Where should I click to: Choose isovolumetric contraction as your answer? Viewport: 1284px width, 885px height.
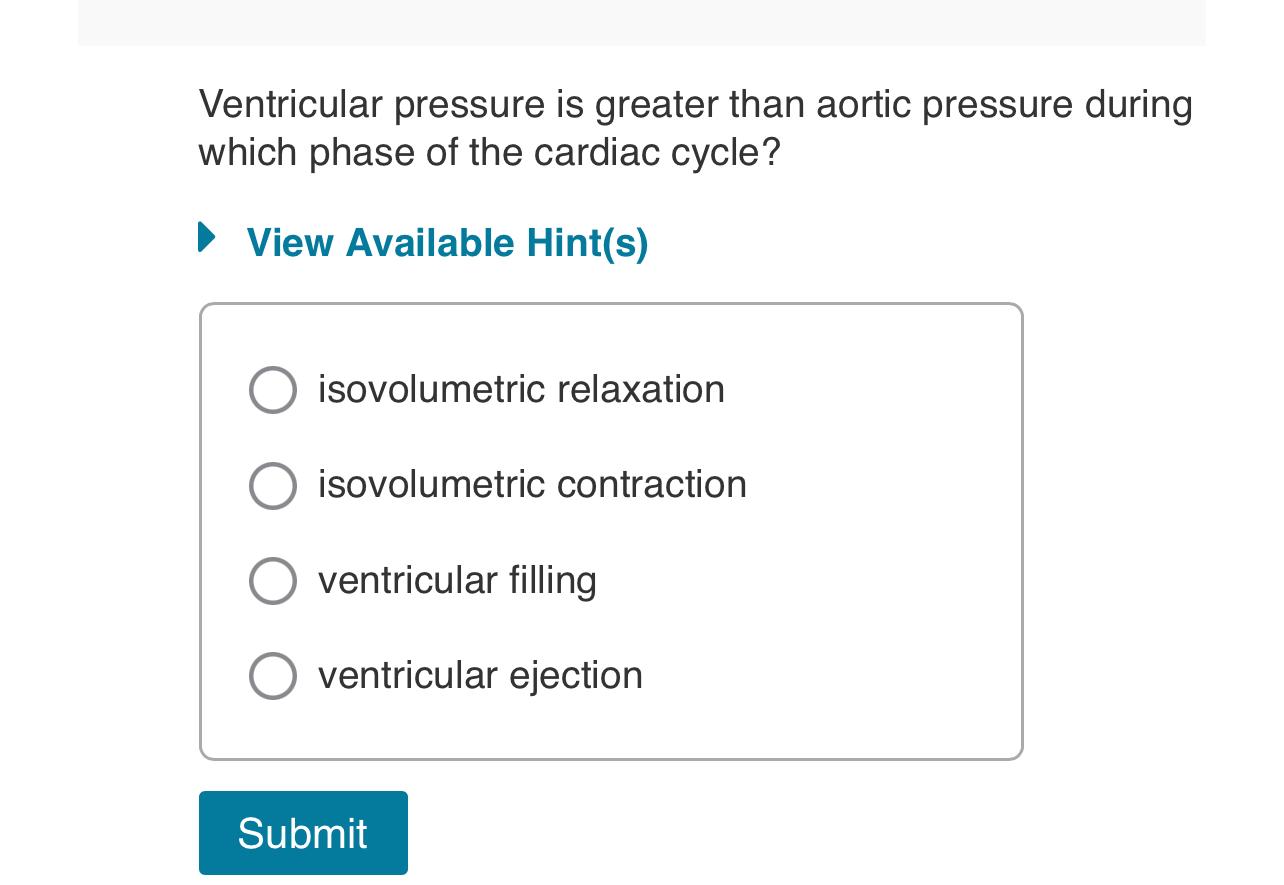(x=272, y=486)
